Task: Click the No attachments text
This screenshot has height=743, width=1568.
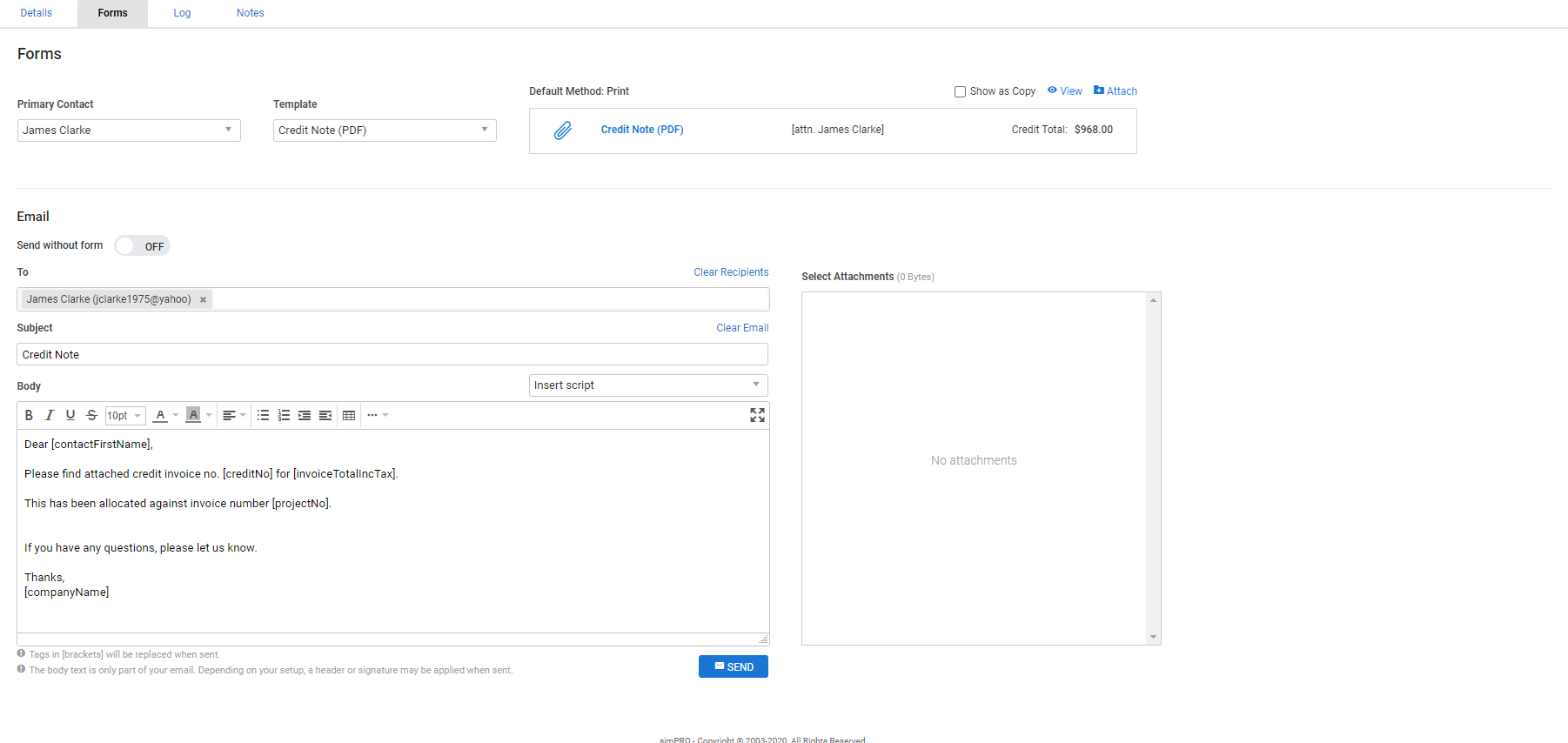Action: point(974,460)
